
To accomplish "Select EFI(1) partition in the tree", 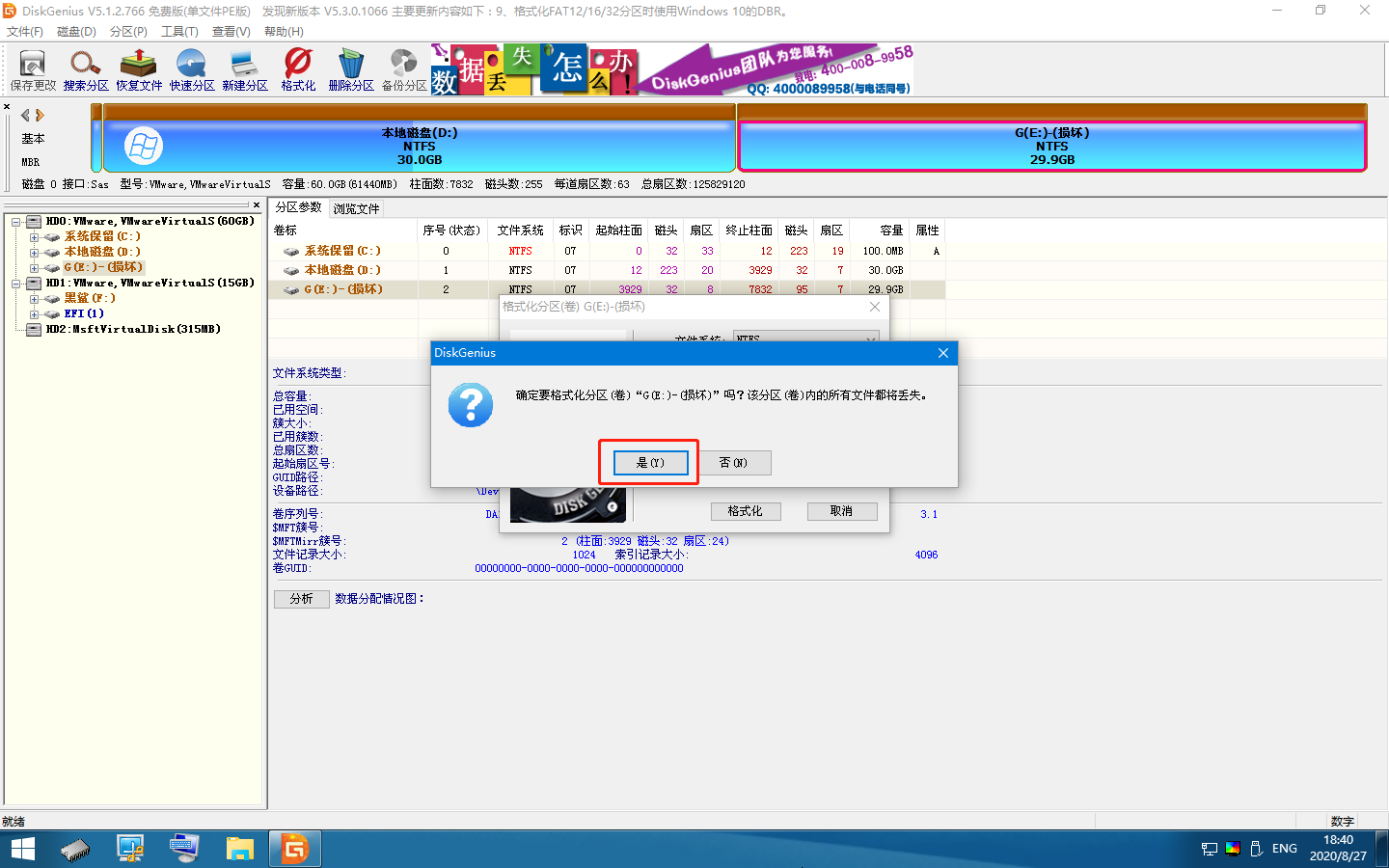I will pyautogui.click(x=84, y=313).
